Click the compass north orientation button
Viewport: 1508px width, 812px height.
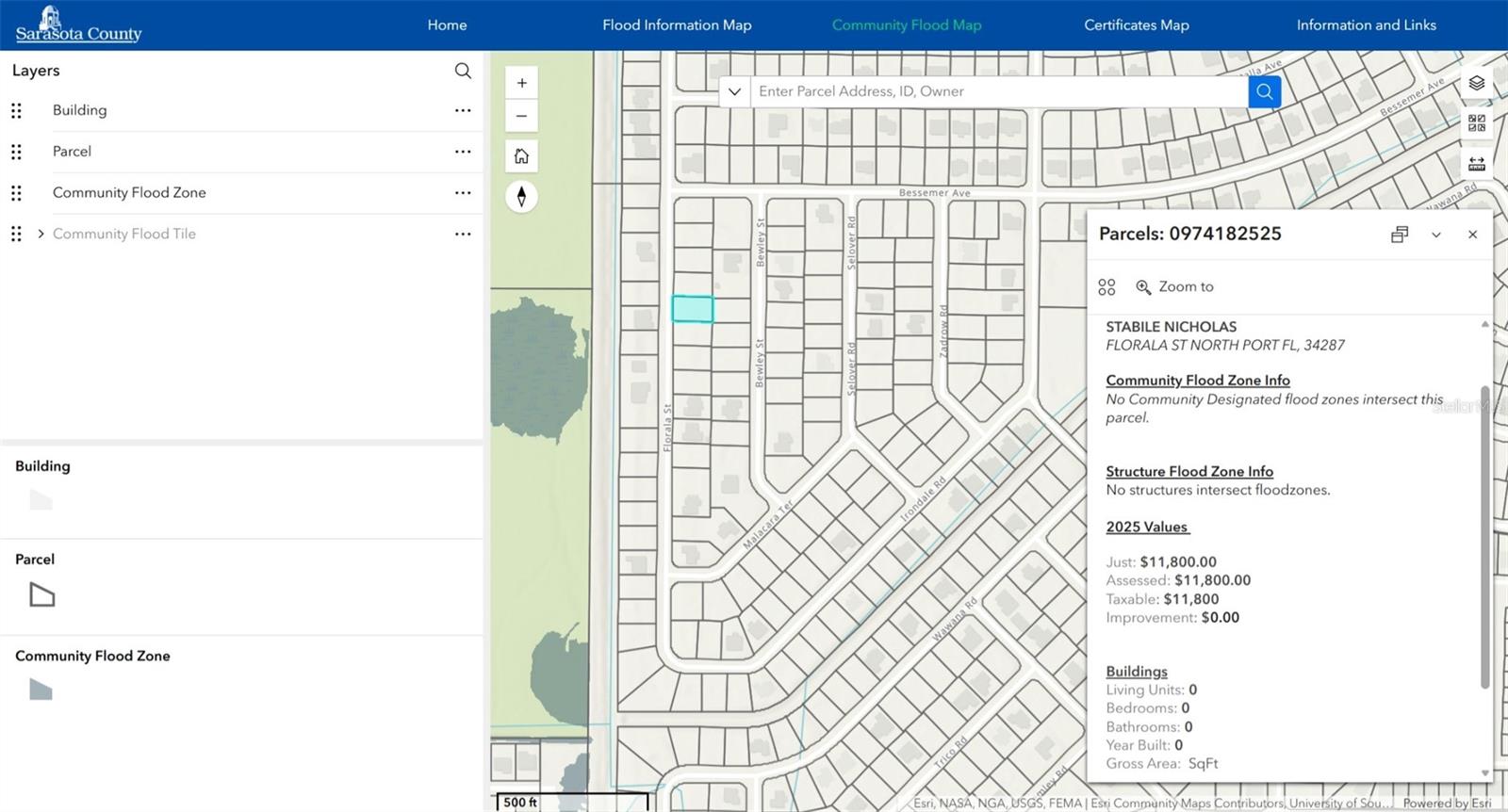(x=521, y=197)
